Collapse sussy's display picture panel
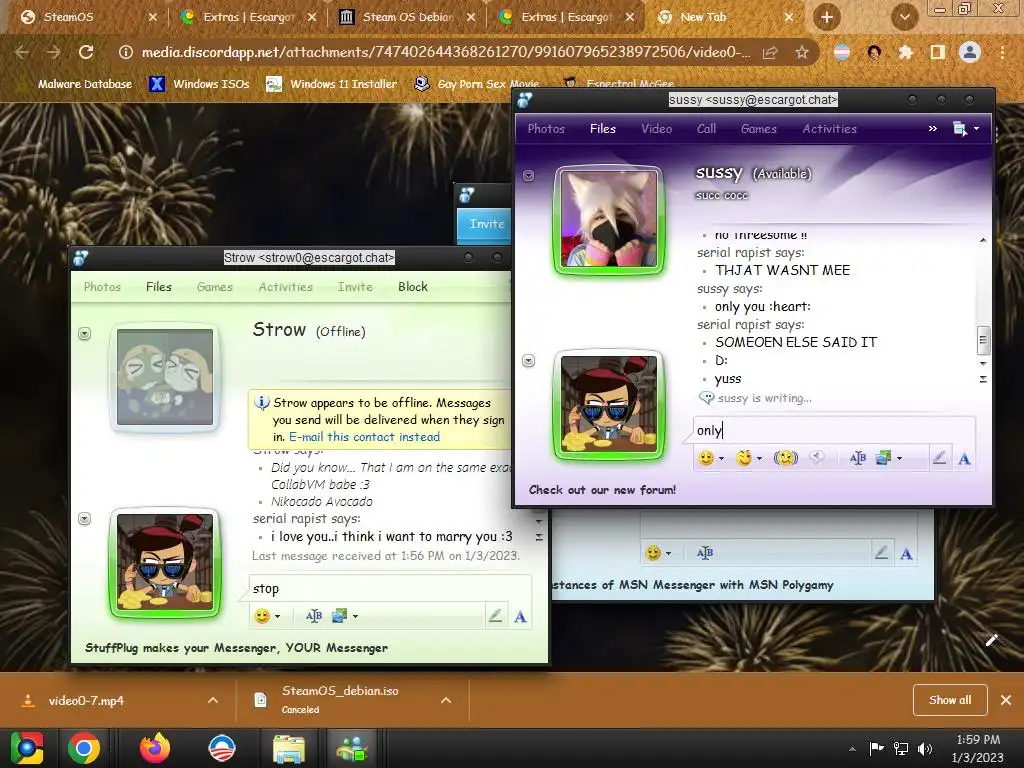This screenshot has height=768, width=1024. [x=528, y=176]
